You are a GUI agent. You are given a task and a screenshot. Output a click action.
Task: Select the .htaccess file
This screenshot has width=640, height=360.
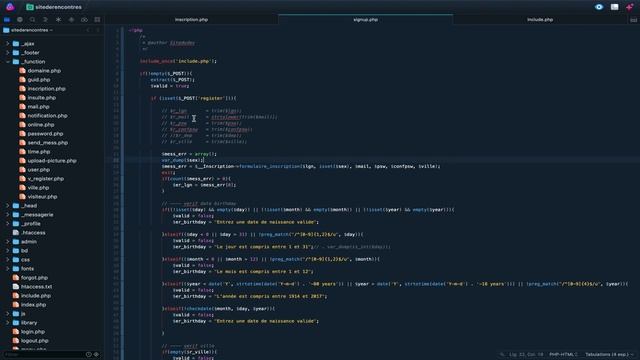[33, 232]
